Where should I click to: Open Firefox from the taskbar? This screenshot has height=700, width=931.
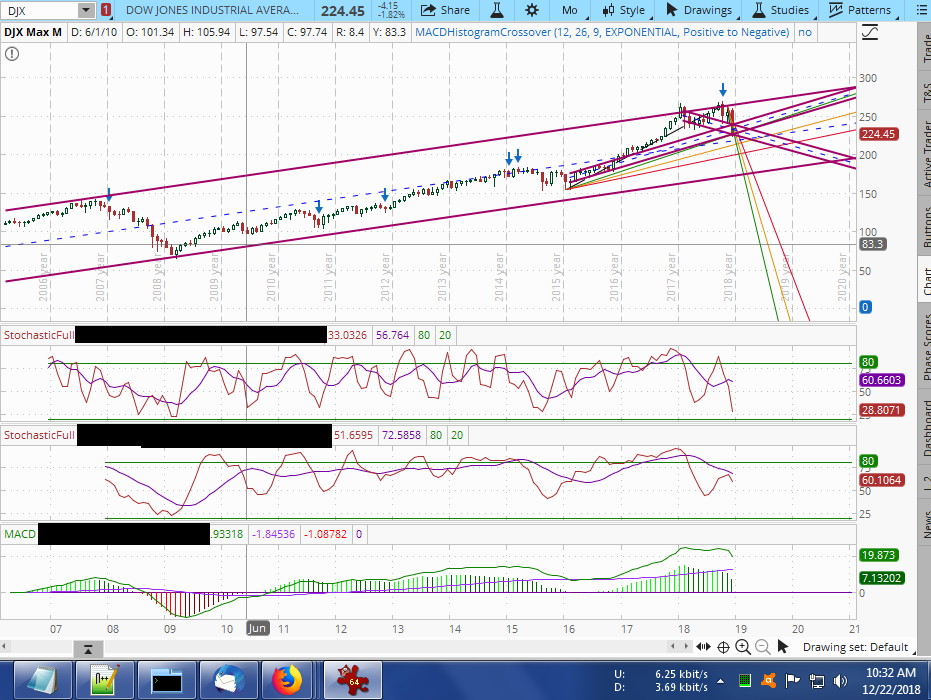(287, 680)
